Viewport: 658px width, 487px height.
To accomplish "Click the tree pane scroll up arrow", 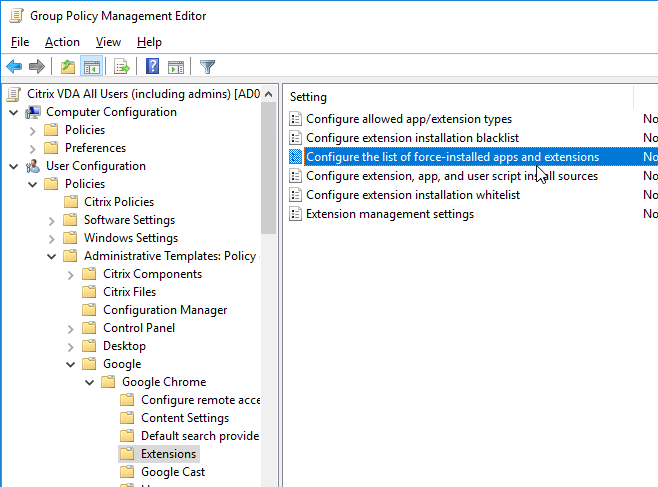I will tap(269, 94).
